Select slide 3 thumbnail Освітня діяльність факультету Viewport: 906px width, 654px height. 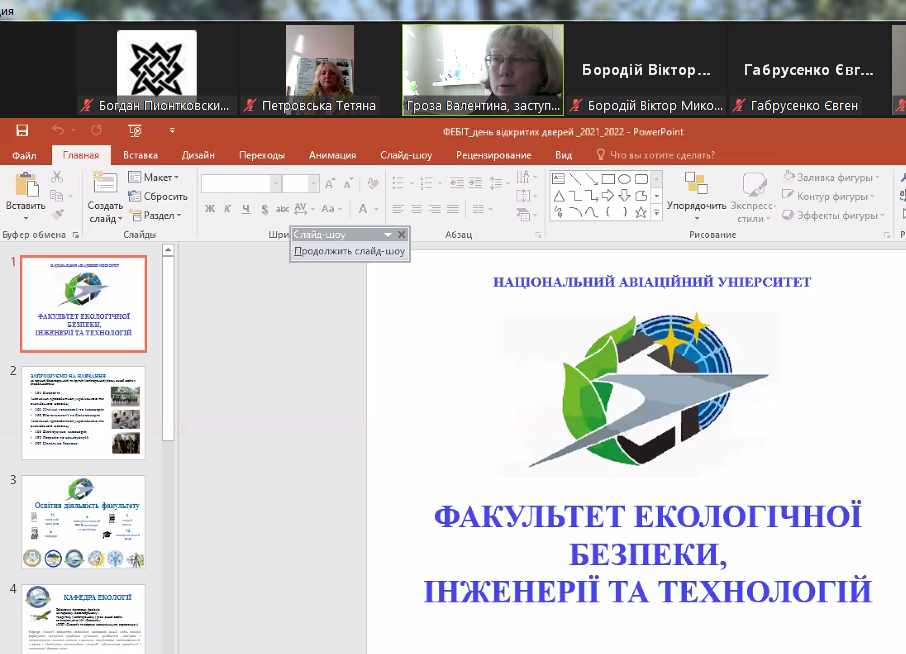coord(83,521)
